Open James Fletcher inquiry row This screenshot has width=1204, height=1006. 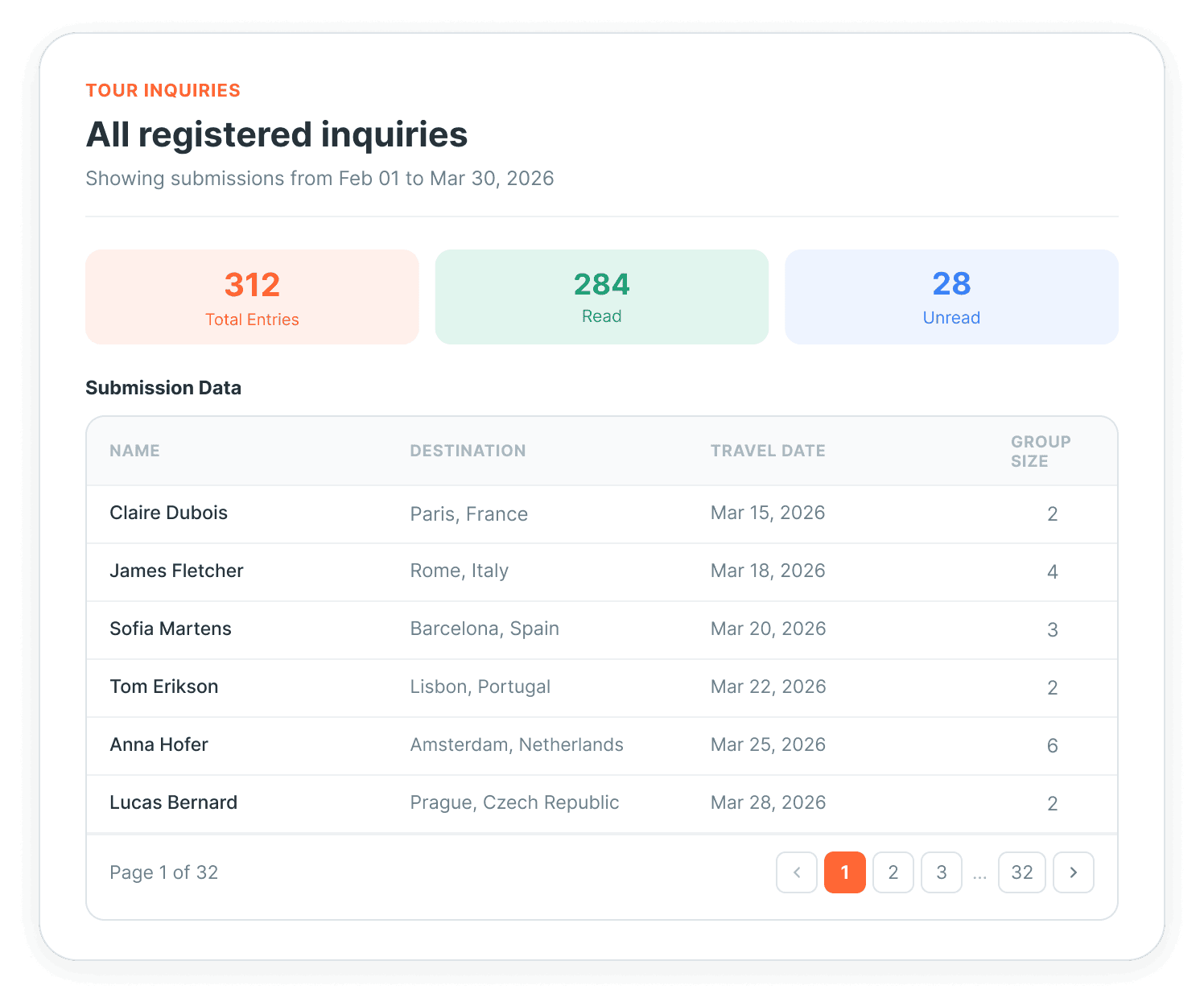(x=602, y=572)
